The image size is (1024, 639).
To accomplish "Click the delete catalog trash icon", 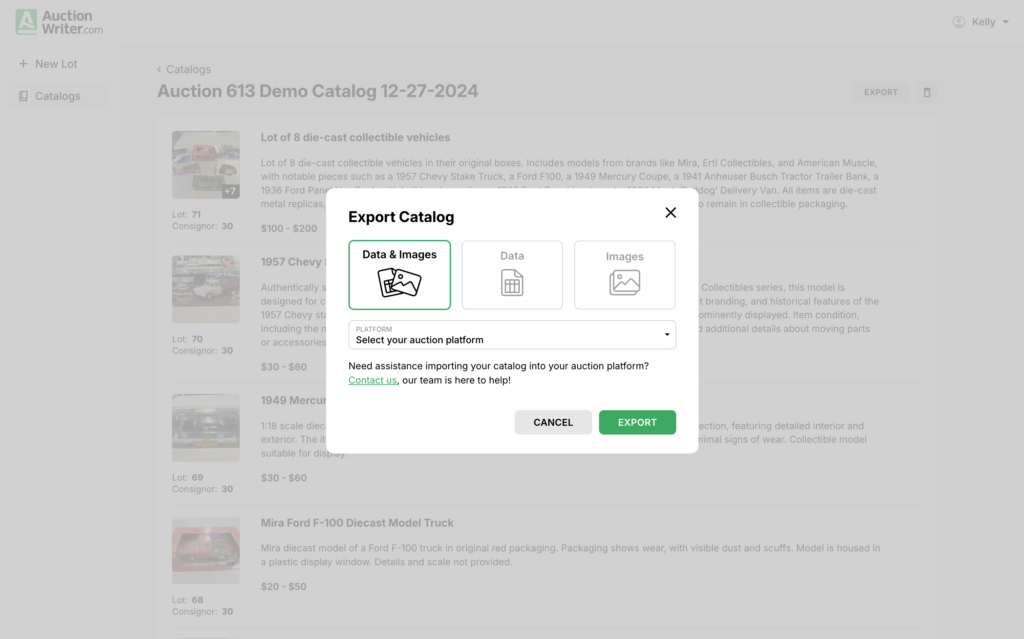I will (x=927, y=91).
